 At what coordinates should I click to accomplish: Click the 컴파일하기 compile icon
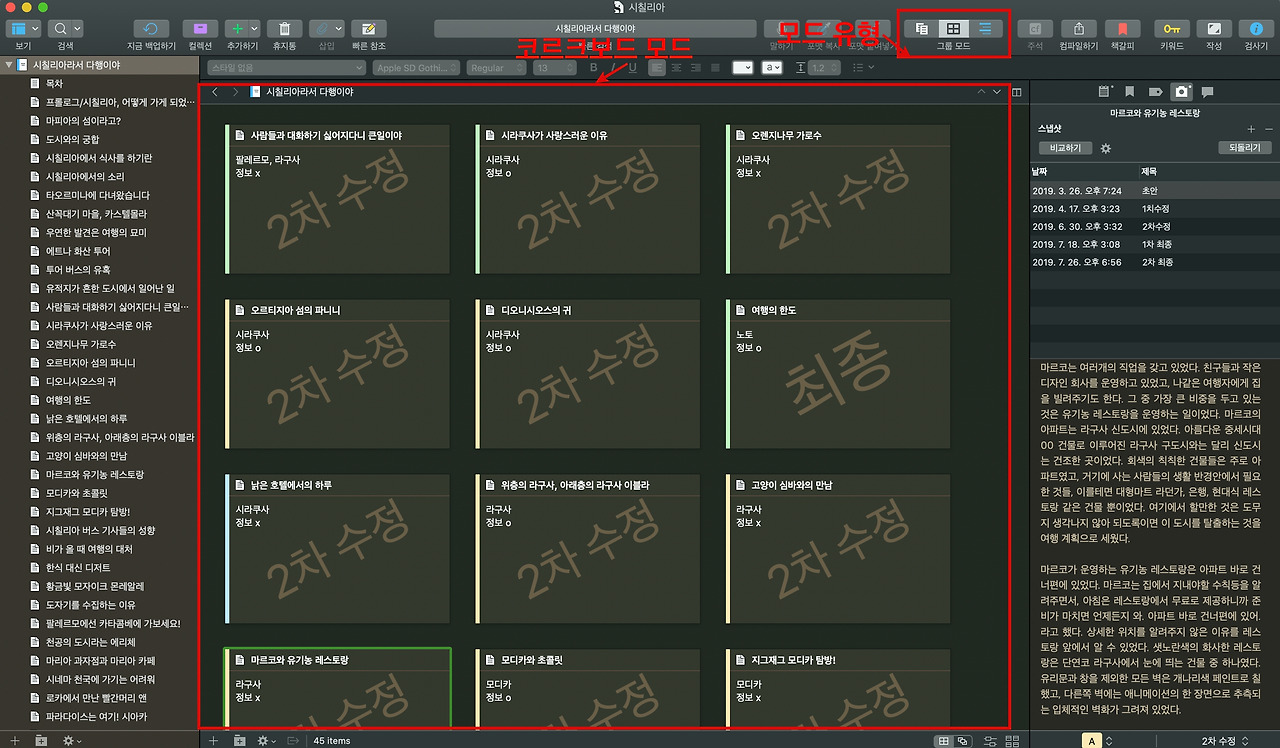tap(1079, 29)
